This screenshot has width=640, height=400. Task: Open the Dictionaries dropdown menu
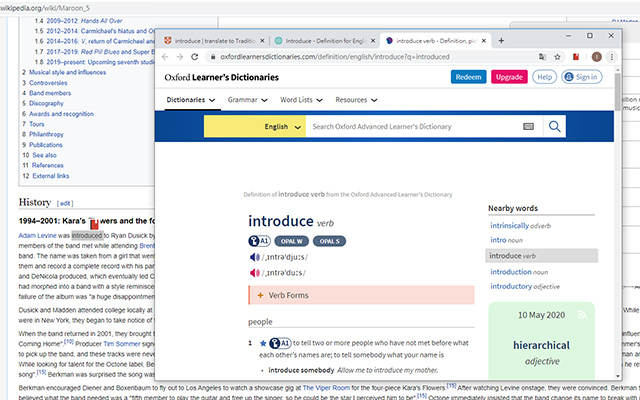click(x=191, y=100)
